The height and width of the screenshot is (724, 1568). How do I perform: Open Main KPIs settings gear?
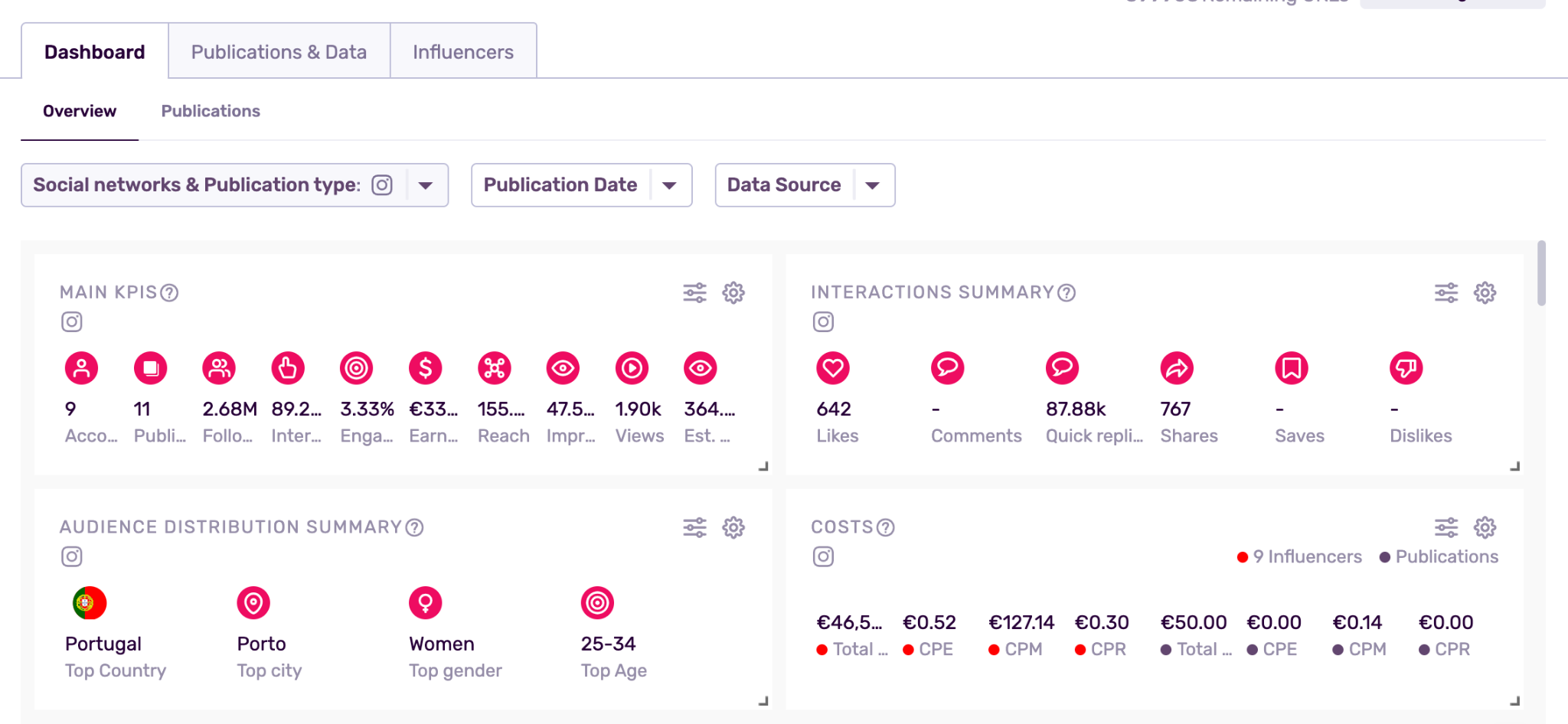[733, 292]
